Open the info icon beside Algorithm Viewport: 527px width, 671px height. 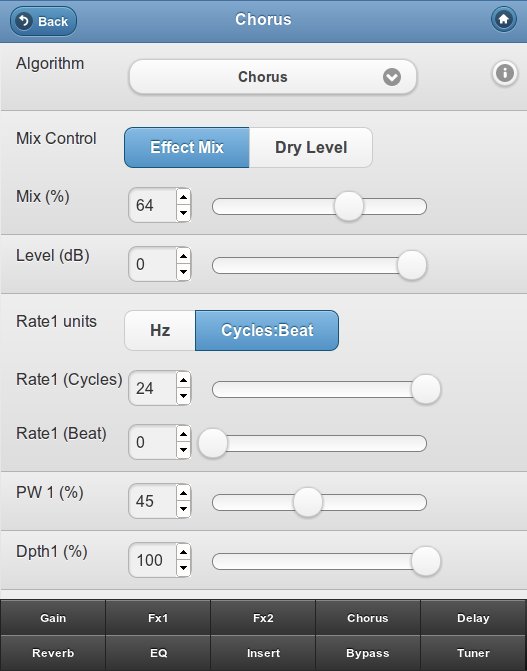[505, 73]
